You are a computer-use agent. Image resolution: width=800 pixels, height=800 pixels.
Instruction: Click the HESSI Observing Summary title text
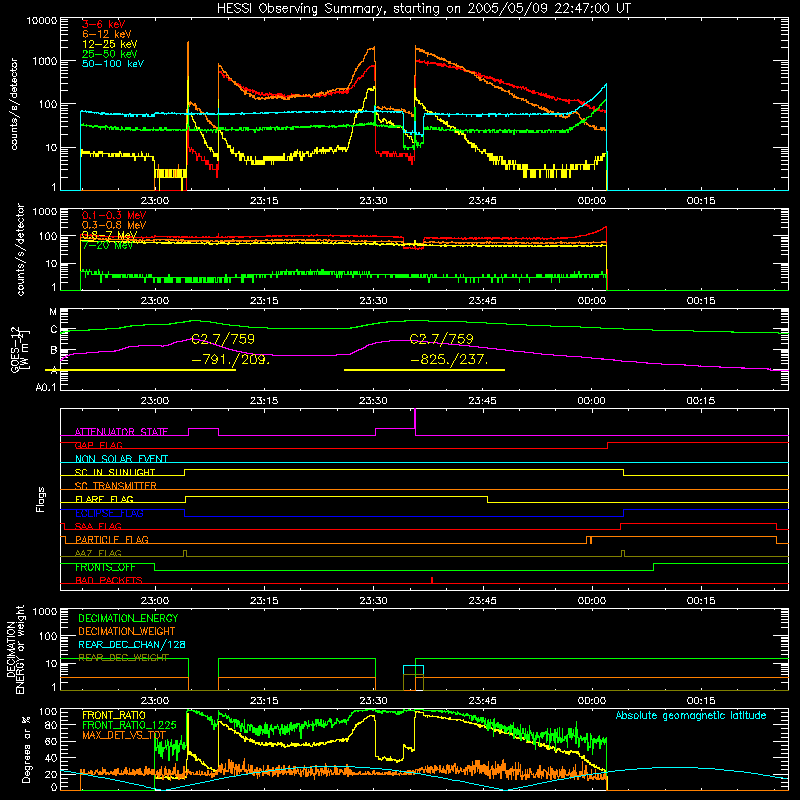pos(423,8)
